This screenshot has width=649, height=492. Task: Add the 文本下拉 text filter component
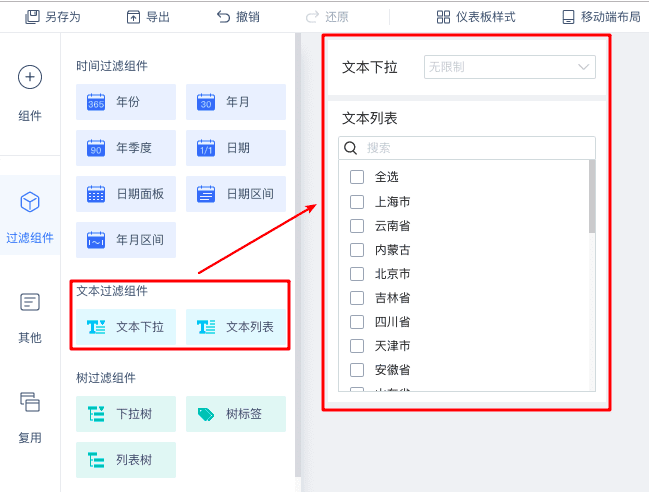point(126,327)
